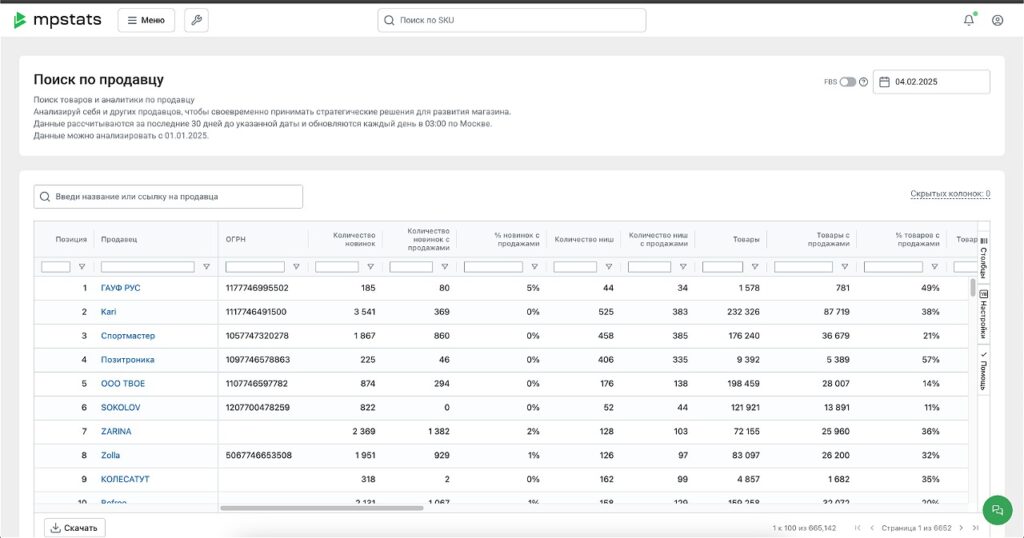
Task: Click the Скрытых колонок: 0 link
Action: (x=949, y=194)
